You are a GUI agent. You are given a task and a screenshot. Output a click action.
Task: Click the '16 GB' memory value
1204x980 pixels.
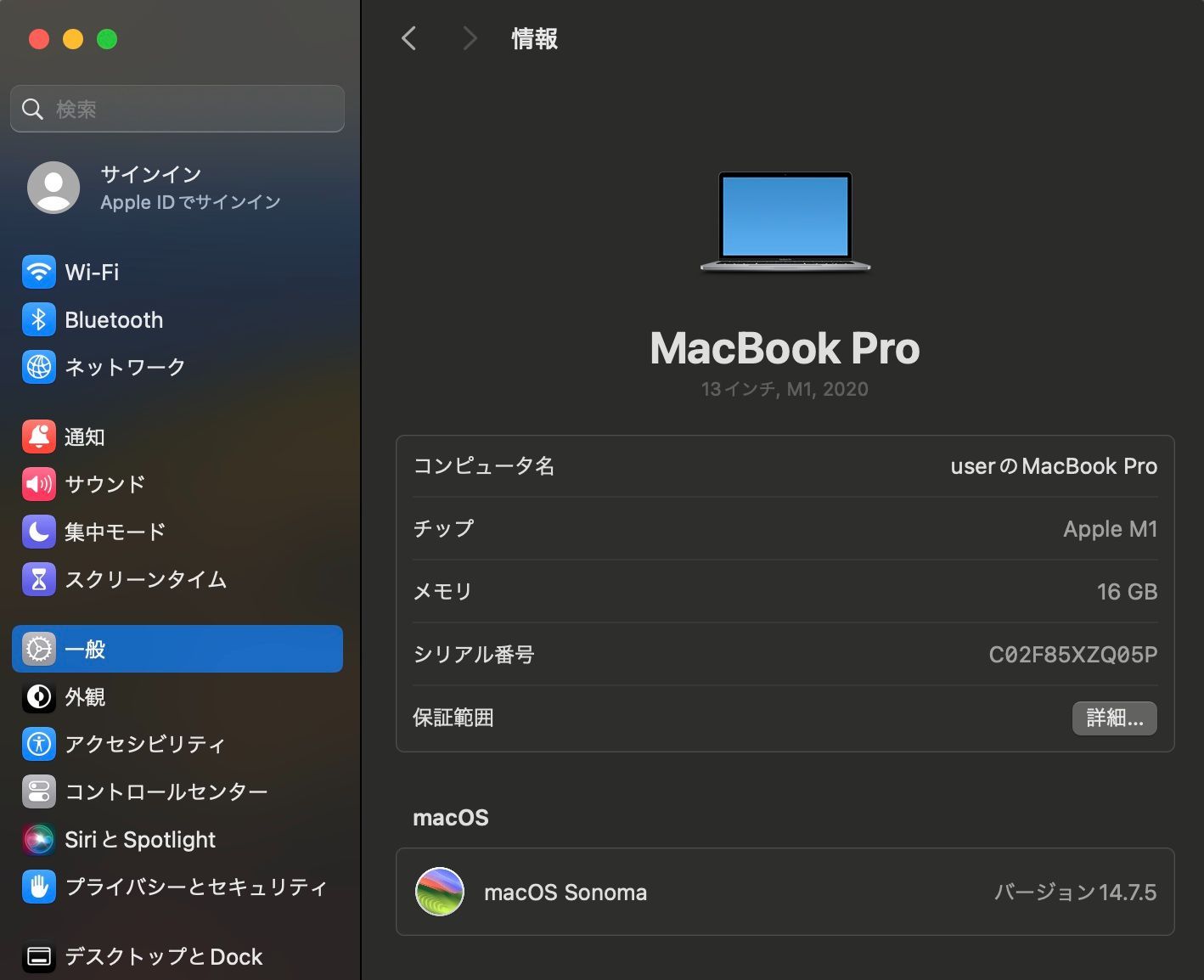pos(1127,592)
